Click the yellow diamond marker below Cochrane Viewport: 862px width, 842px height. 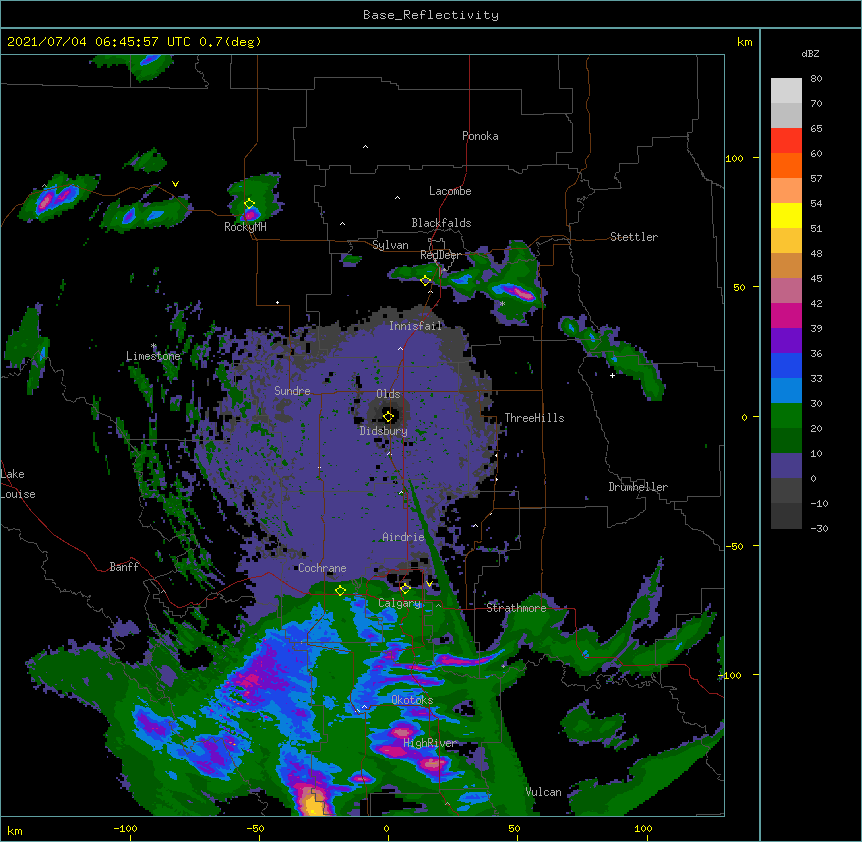tap(340, 590)
